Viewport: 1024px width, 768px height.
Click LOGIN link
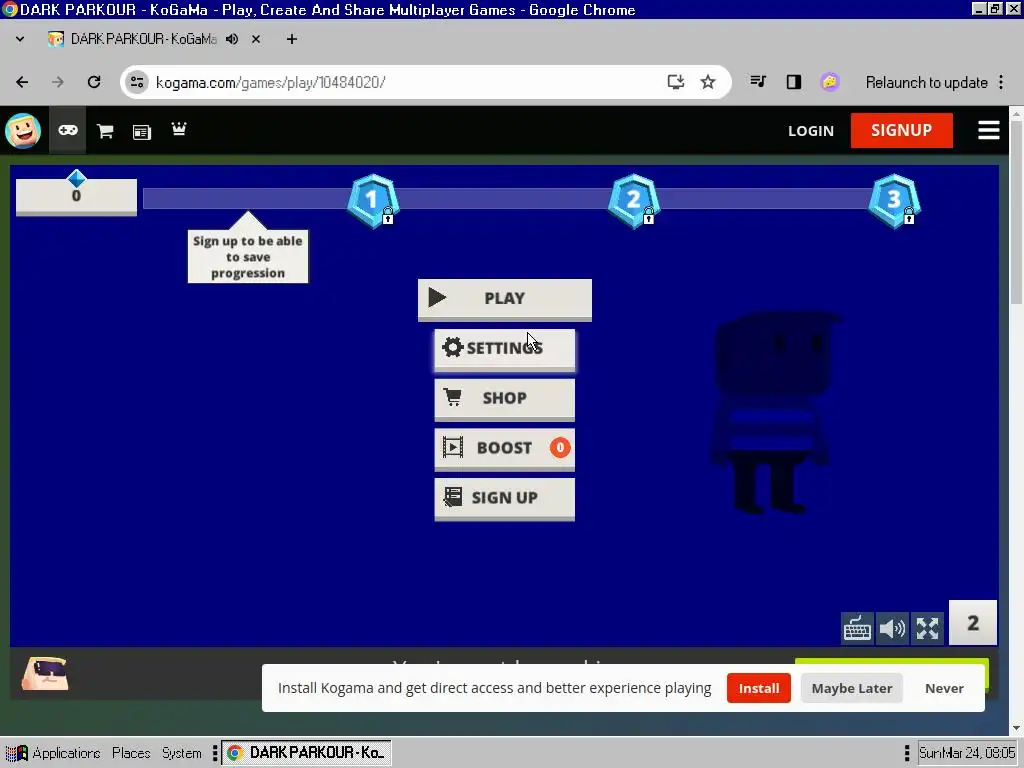click(x=810, y=131)
